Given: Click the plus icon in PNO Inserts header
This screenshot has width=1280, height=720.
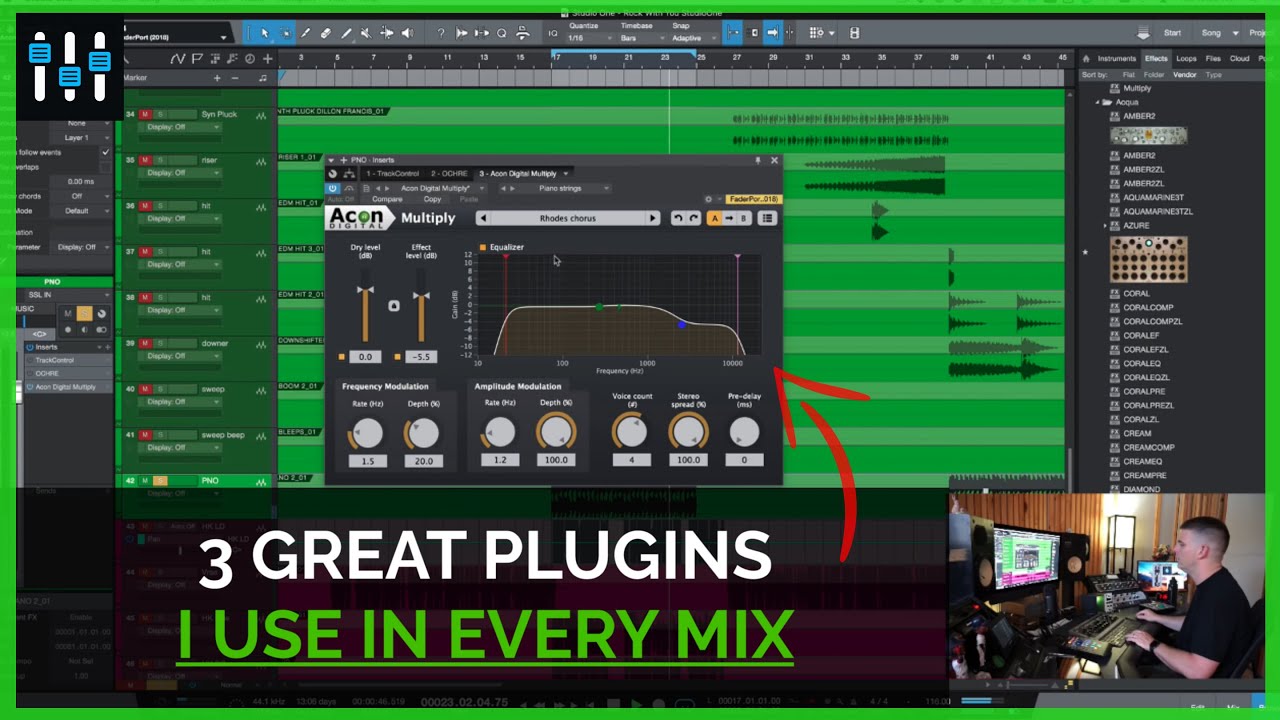Looking at the screenshot, I should 343,160.
